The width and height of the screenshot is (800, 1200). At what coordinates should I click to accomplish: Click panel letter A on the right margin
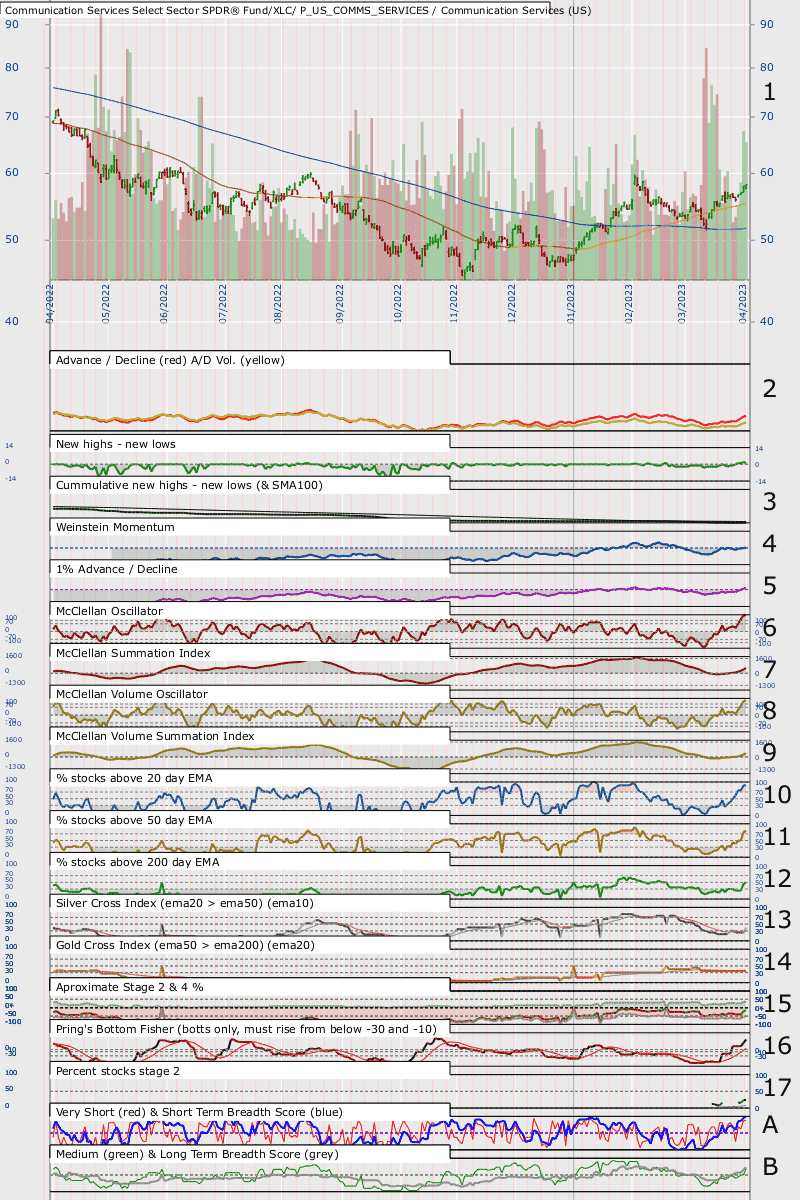pos(770,1125)
